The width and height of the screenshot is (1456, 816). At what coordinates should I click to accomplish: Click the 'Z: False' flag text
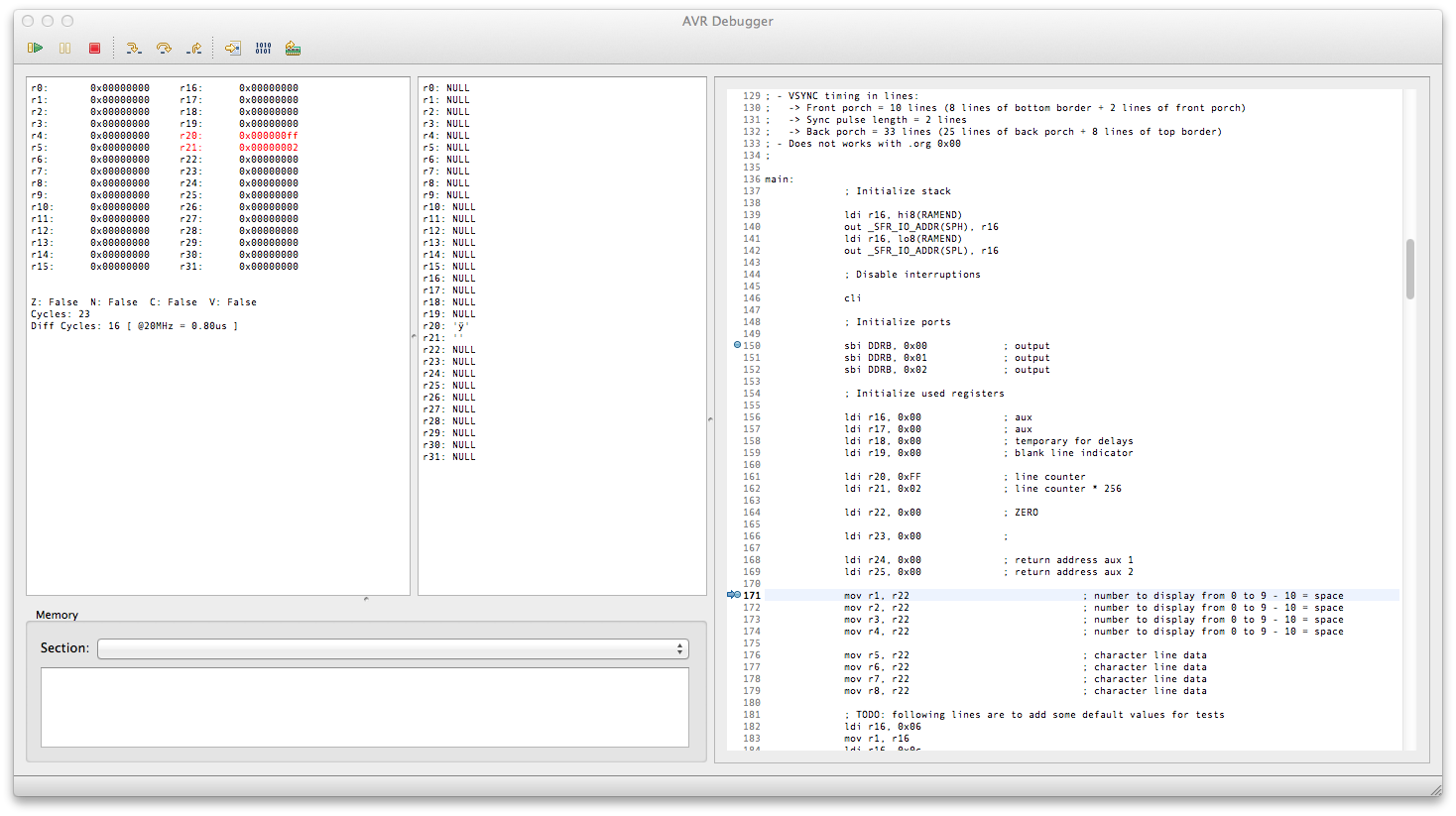55,302
